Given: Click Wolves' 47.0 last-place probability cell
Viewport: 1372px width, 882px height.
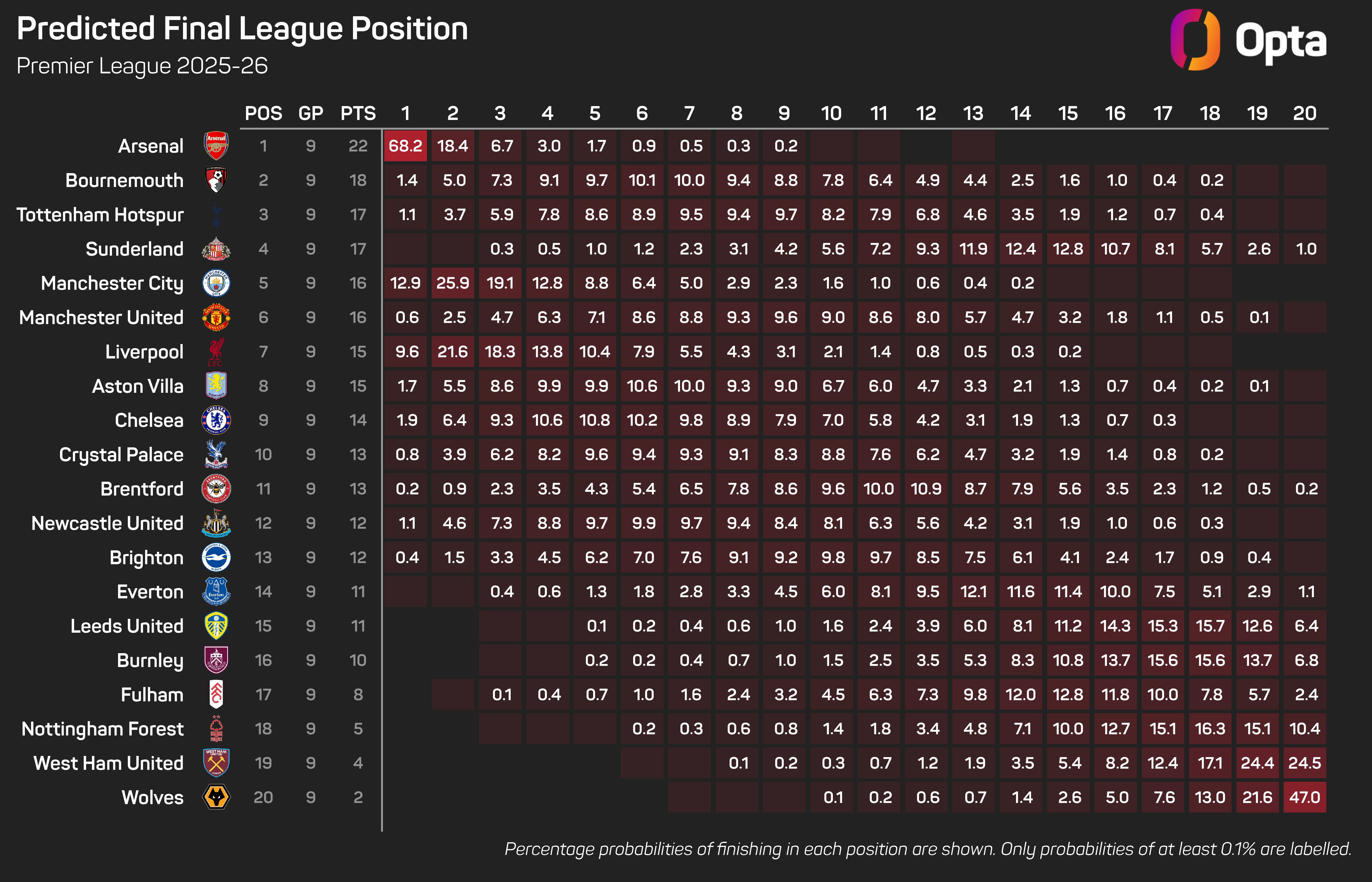Looking at the screenshot, I should point(1304,797).
